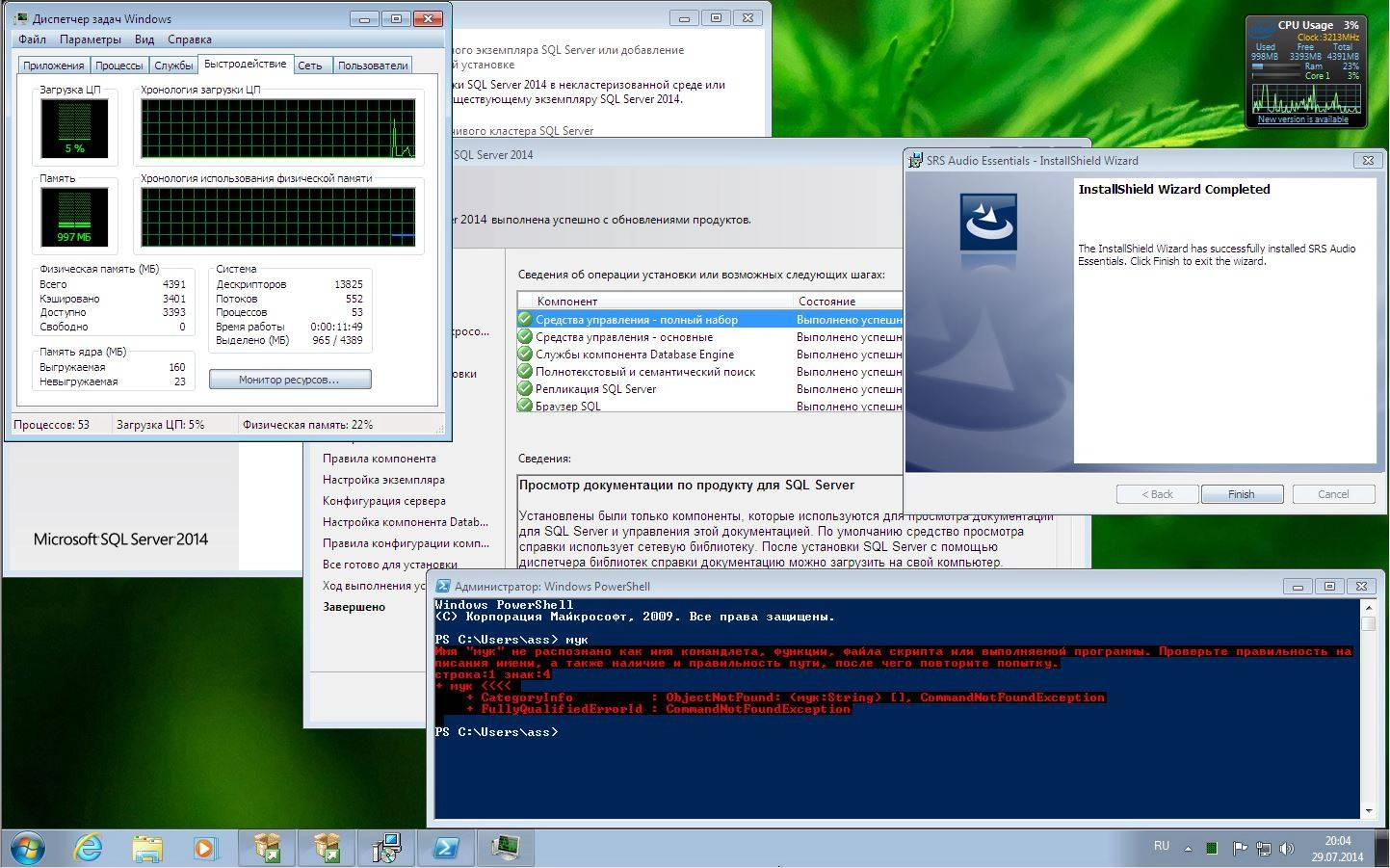Click the Монитор ресурсов button
Viewport: 1390px width, 868px height.
290,380
